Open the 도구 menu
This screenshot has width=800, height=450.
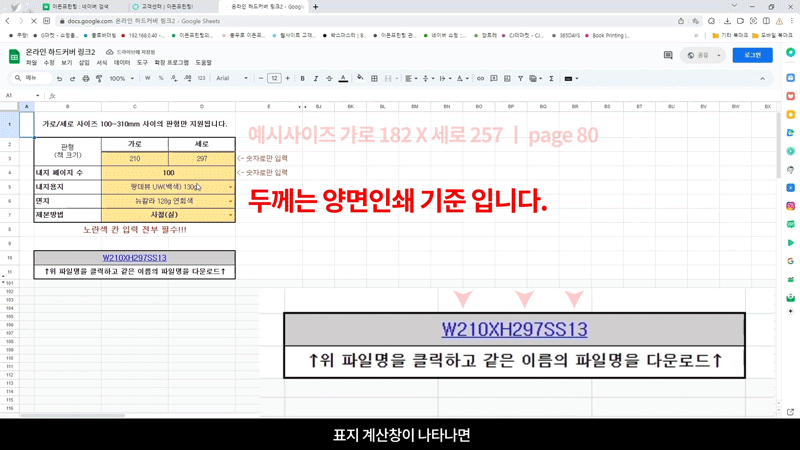point(142,63)
